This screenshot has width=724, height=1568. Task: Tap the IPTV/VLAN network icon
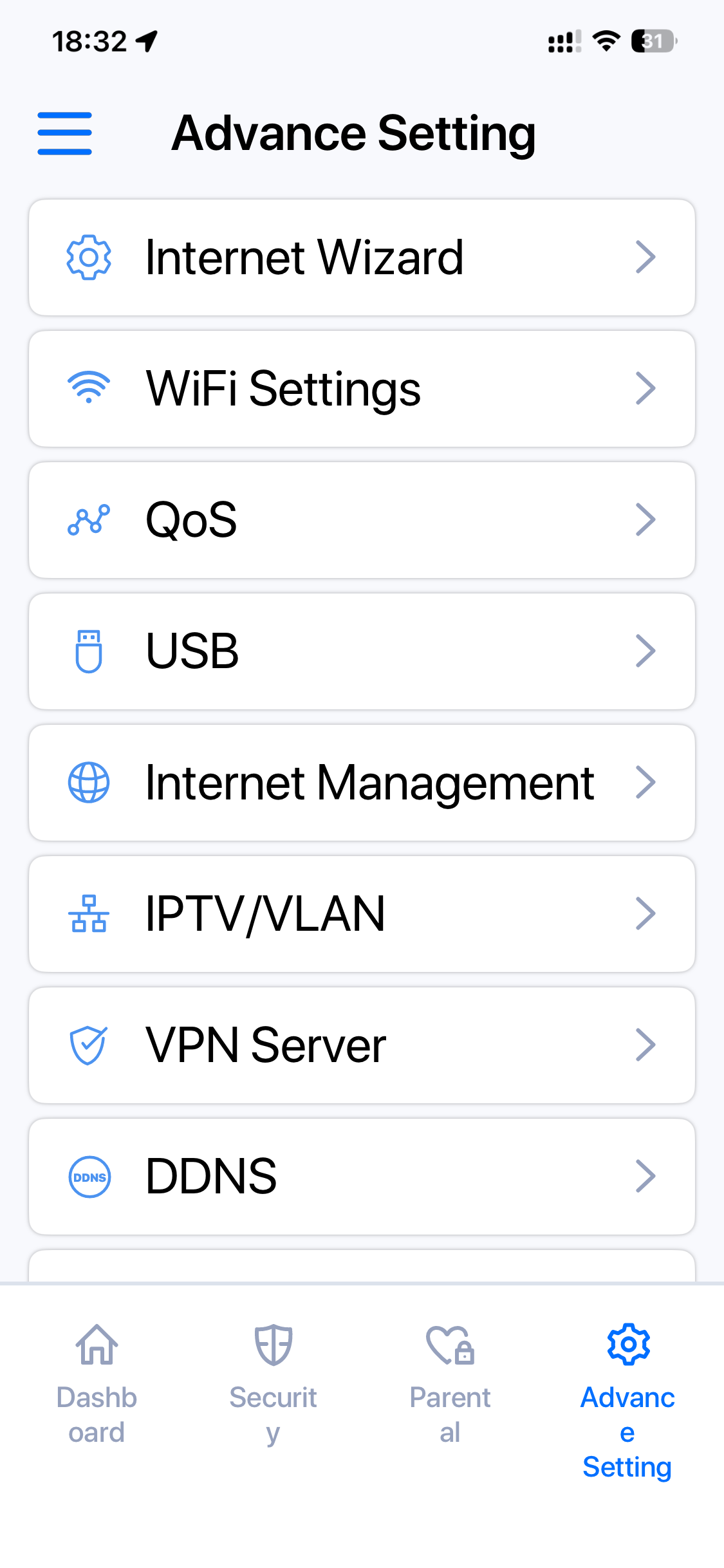89,914
